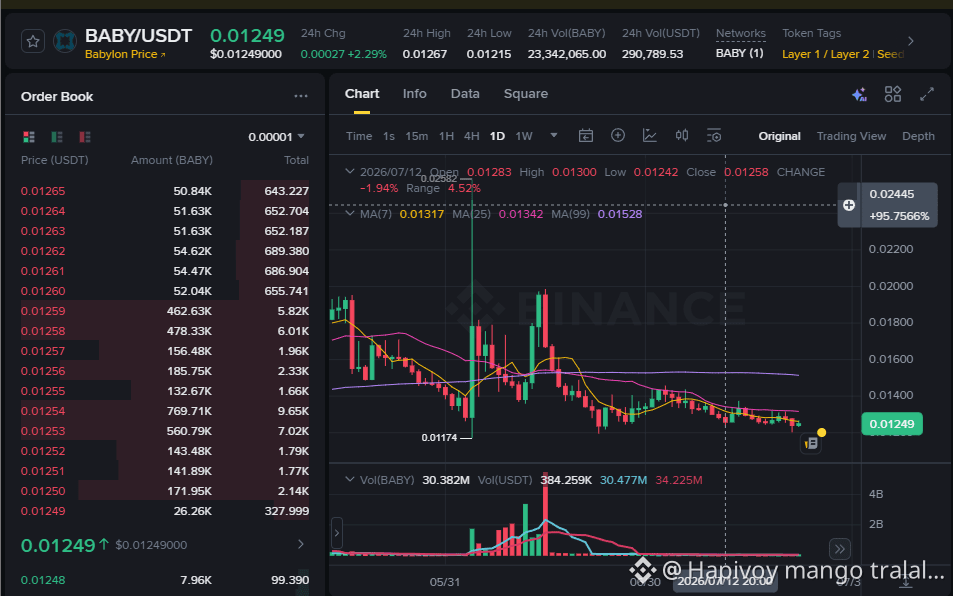Click amount 769.71K in order book
The image size is (953, 596).
[189, 411]
